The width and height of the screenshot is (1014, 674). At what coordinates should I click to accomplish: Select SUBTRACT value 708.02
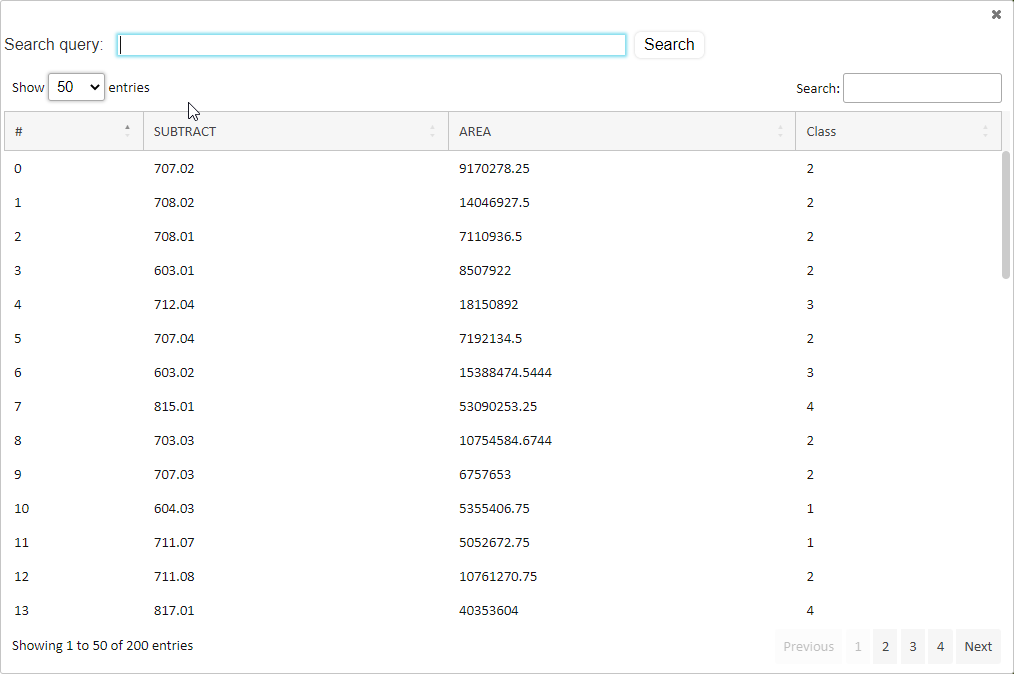coord(174,202)
